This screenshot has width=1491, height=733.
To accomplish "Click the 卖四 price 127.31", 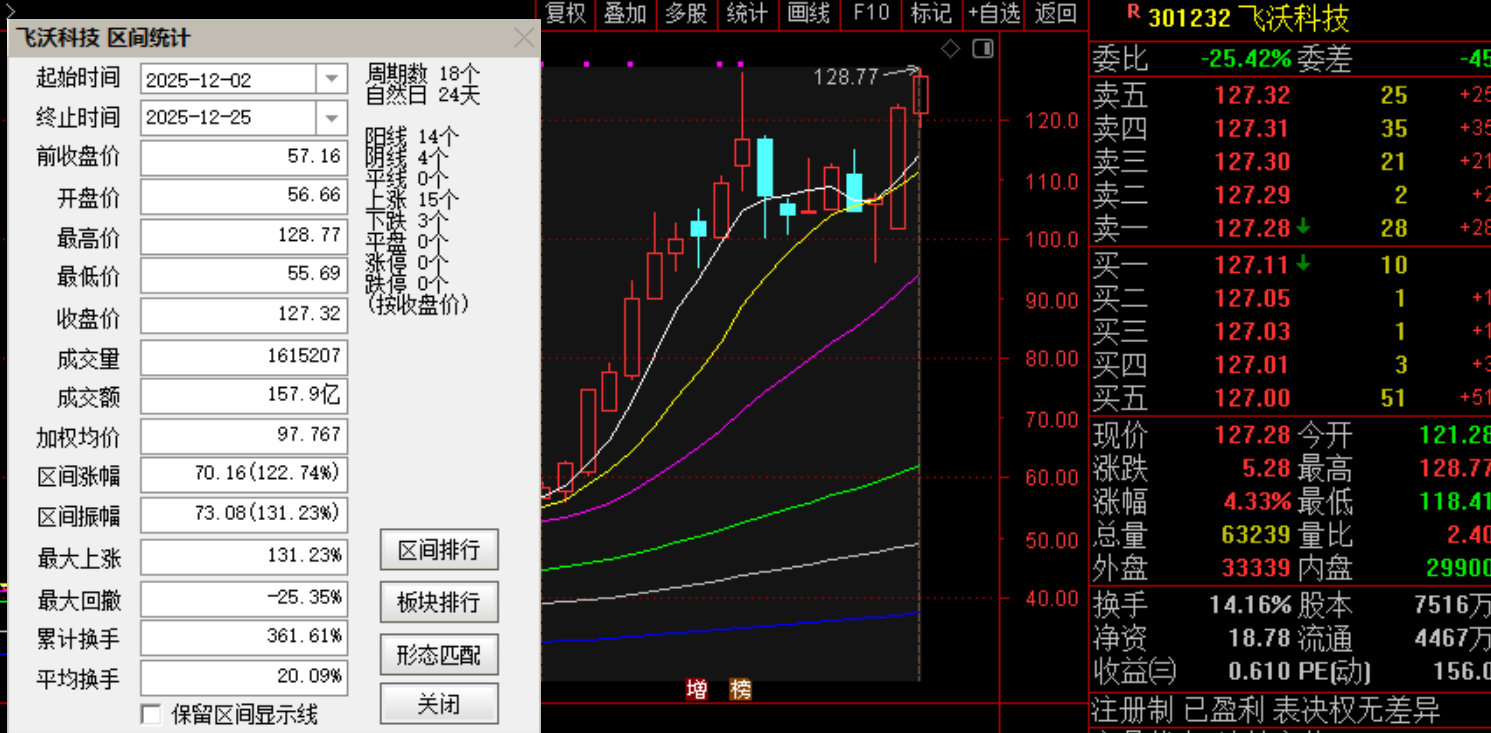I will 1252,129.
